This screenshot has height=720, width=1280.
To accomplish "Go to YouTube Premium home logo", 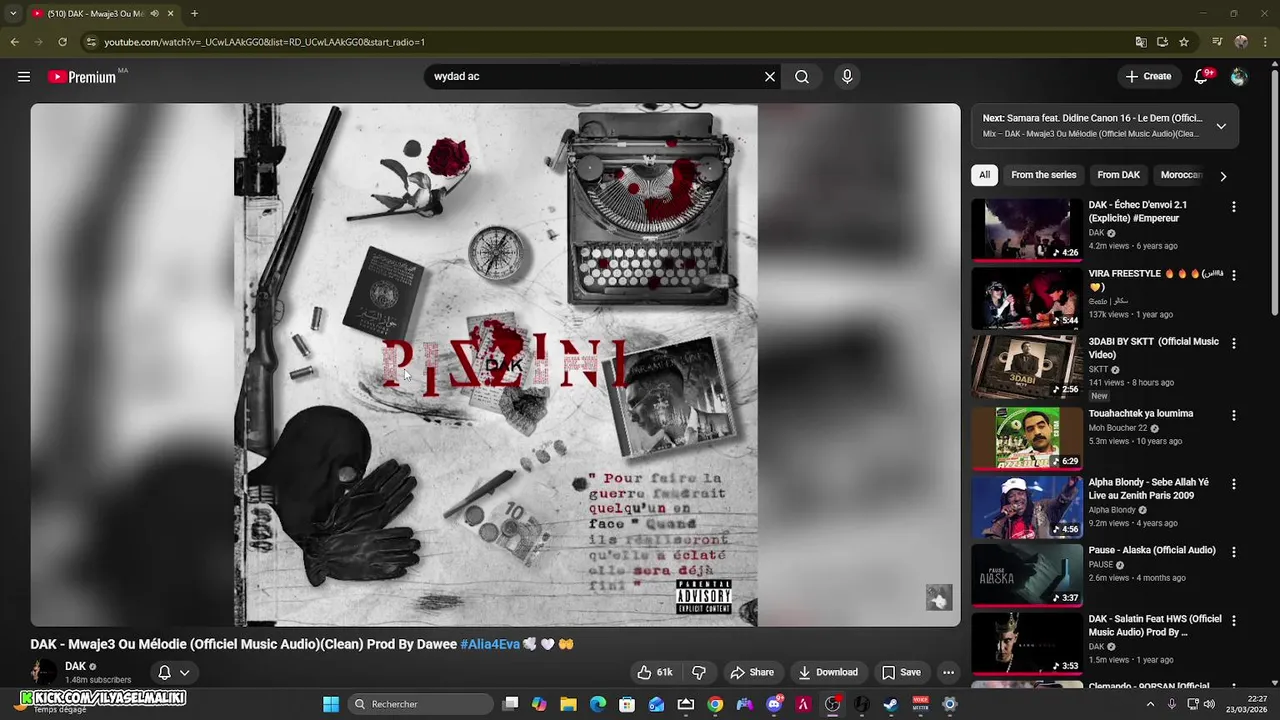I will point(82,77).
